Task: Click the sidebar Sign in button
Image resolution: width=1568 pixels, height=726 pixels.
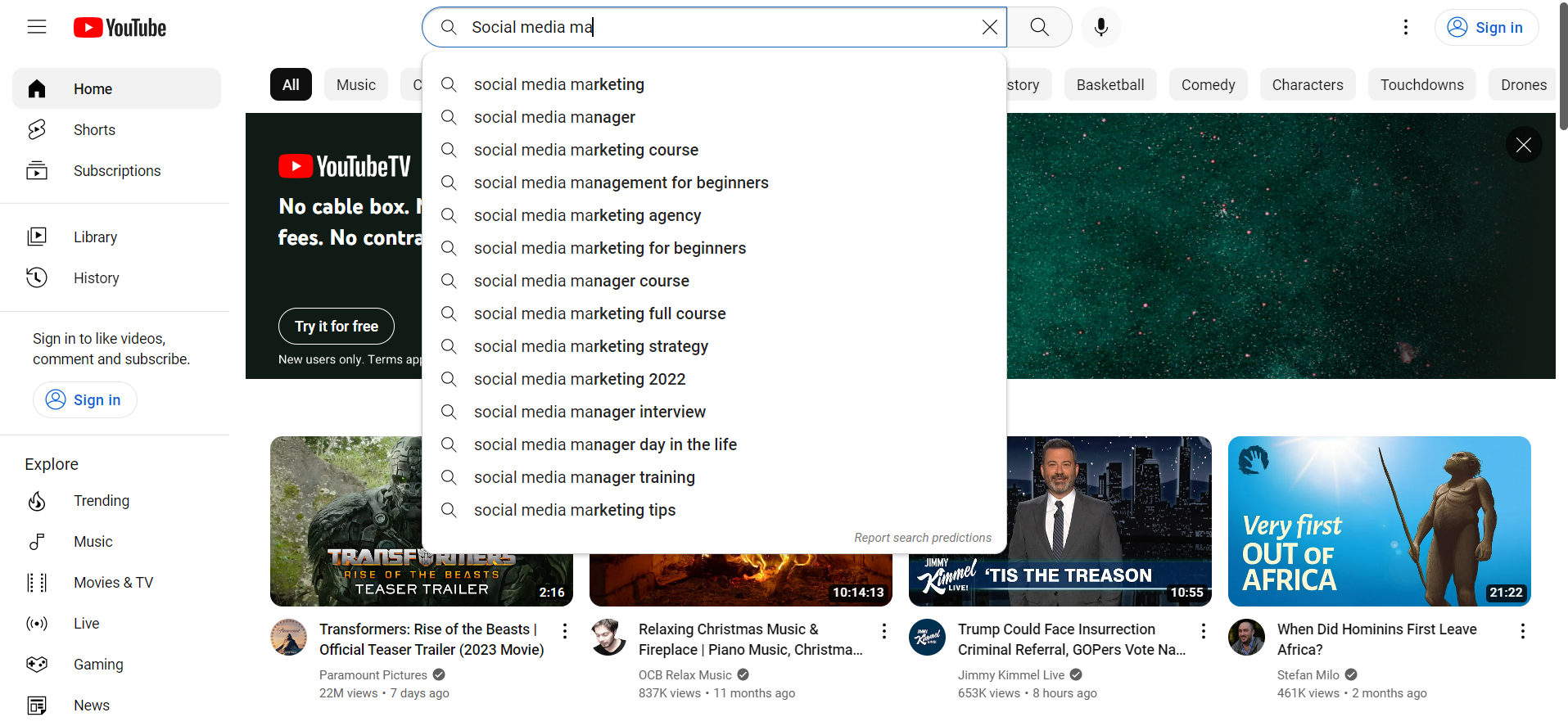Action: pos(84,399)
